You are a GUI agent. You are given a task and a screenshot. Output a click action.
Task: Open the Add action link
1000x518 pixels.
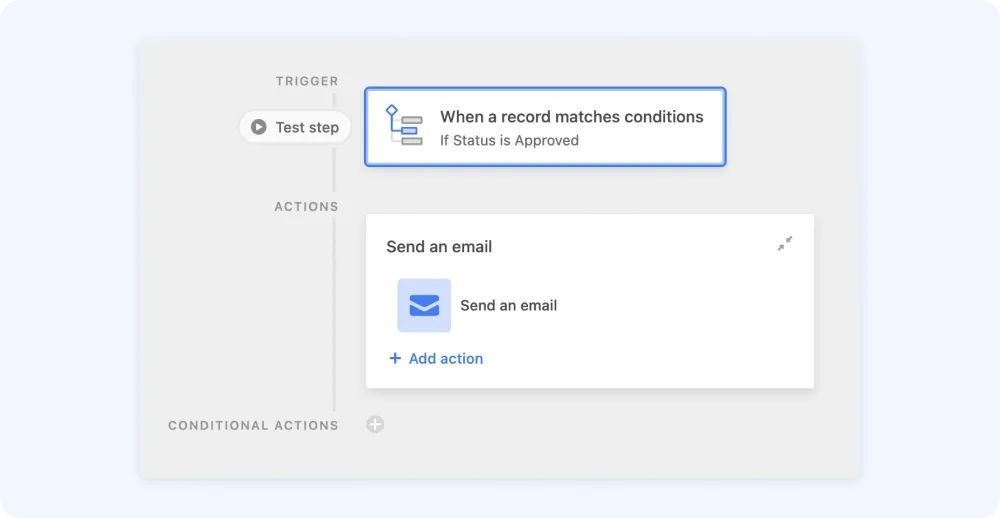click(436, 359)
